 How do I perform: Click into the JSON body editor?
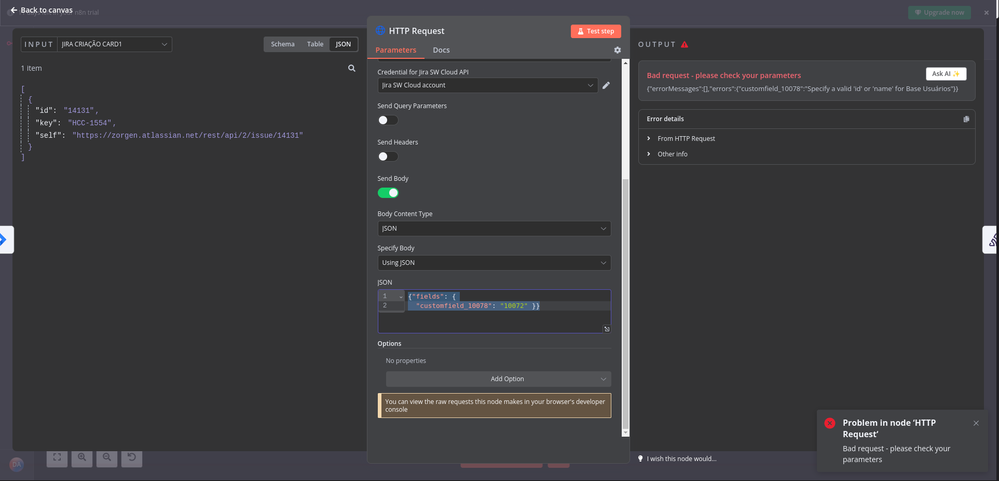click(x=494, y=312)
